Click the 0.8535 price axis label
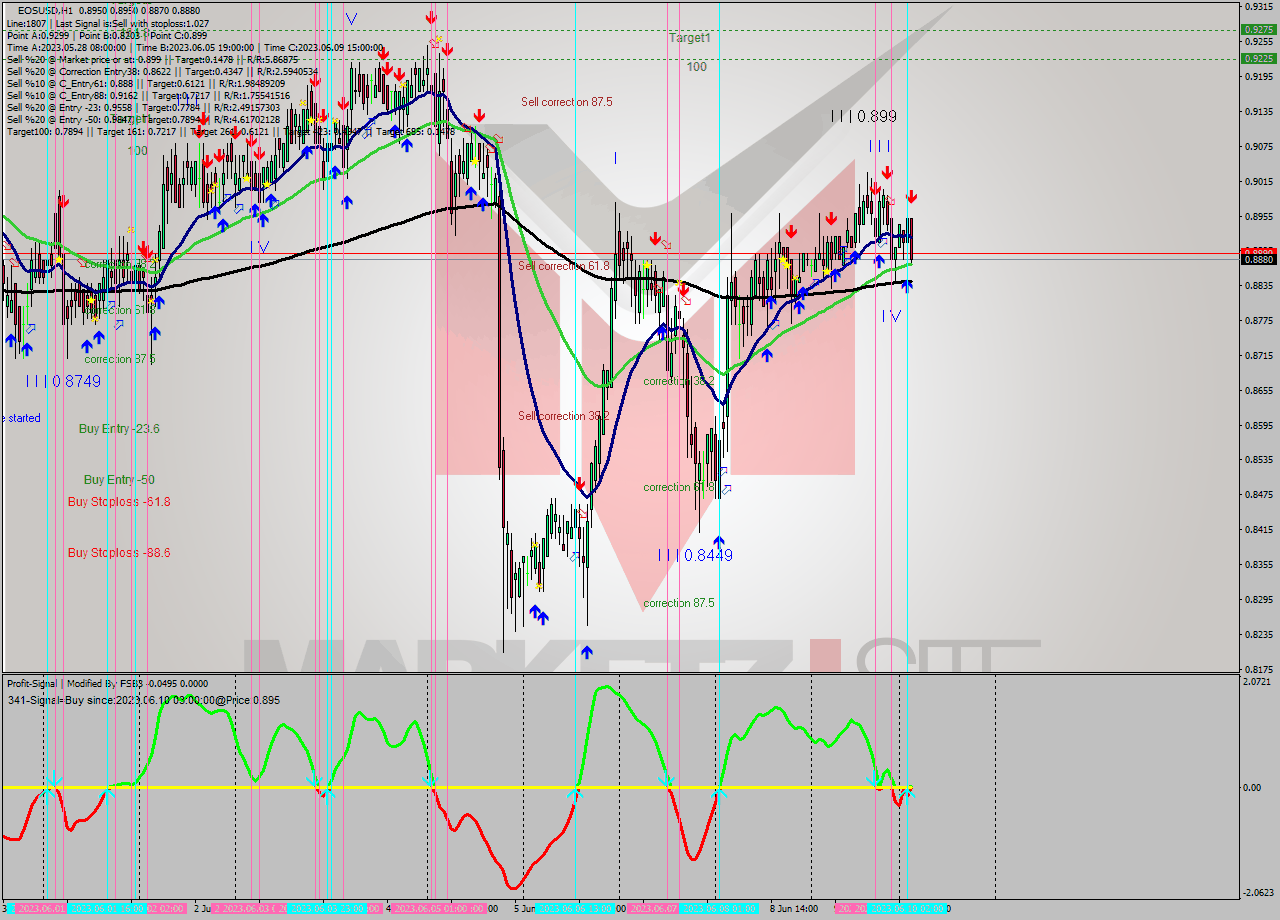This screenshot has height=920, width=1280. pyautogui.click(x=1258, y=460)
